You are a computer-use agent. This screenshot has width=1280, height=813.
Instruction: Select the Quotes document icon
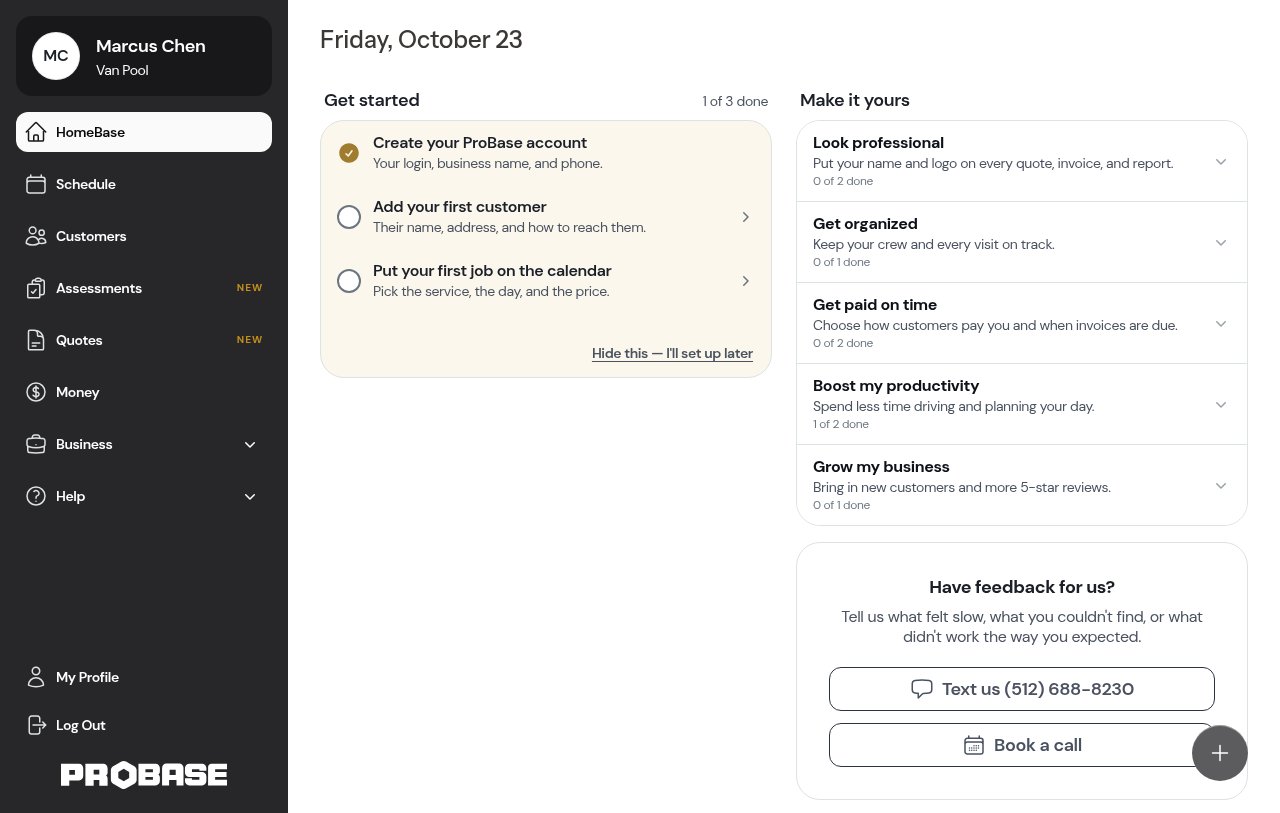pyautogui.click(x=36, y=340)
